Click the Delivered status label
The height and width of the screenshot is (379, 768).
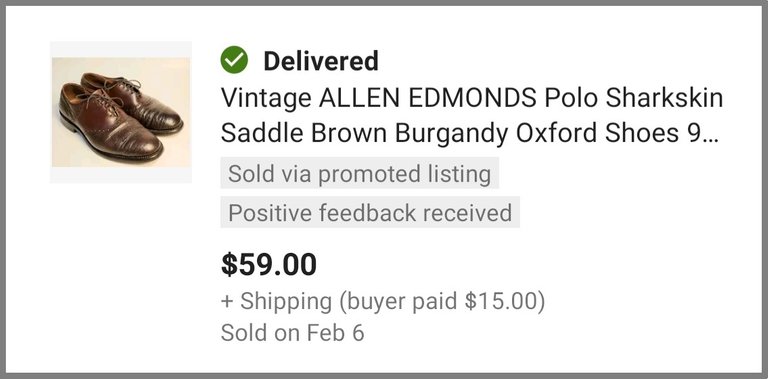point(321,61)
